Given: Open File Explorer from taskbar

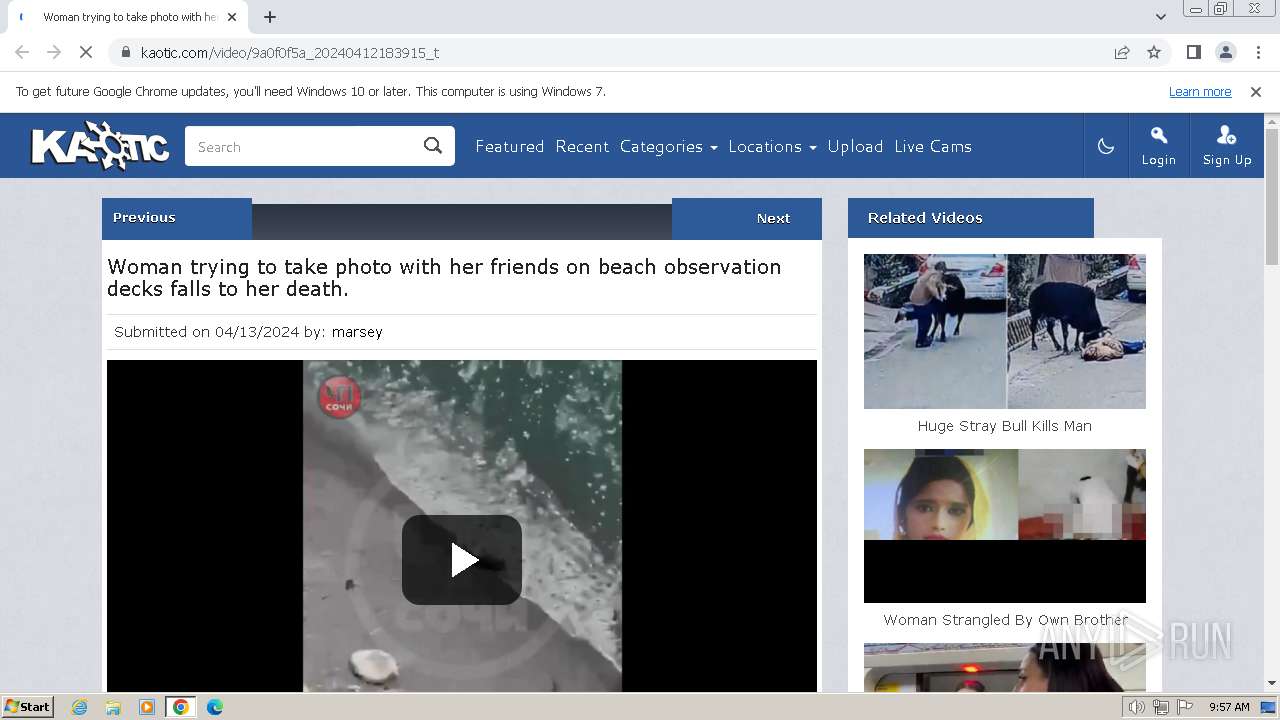Looking at the screenshot, I should 113,707.
